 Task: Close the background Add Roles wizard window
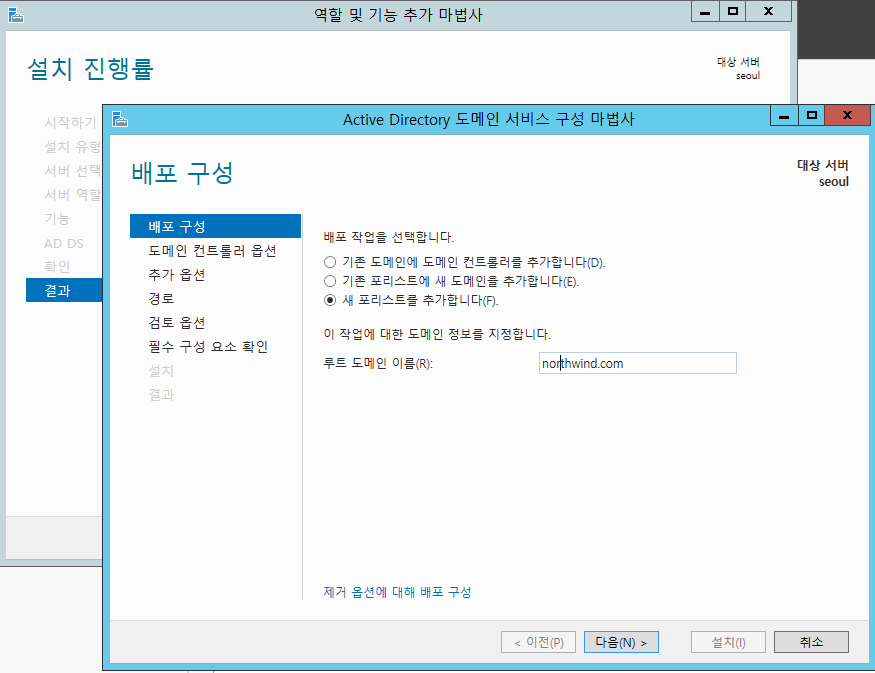coord(768,12)
